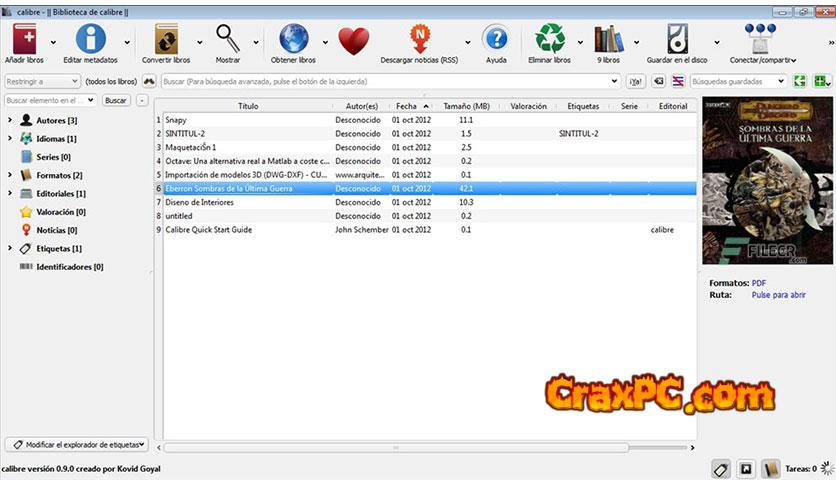The height and width of the screenshot is (484, 836).
Task: Expand the Autores tree node
Action: point(9,121)
